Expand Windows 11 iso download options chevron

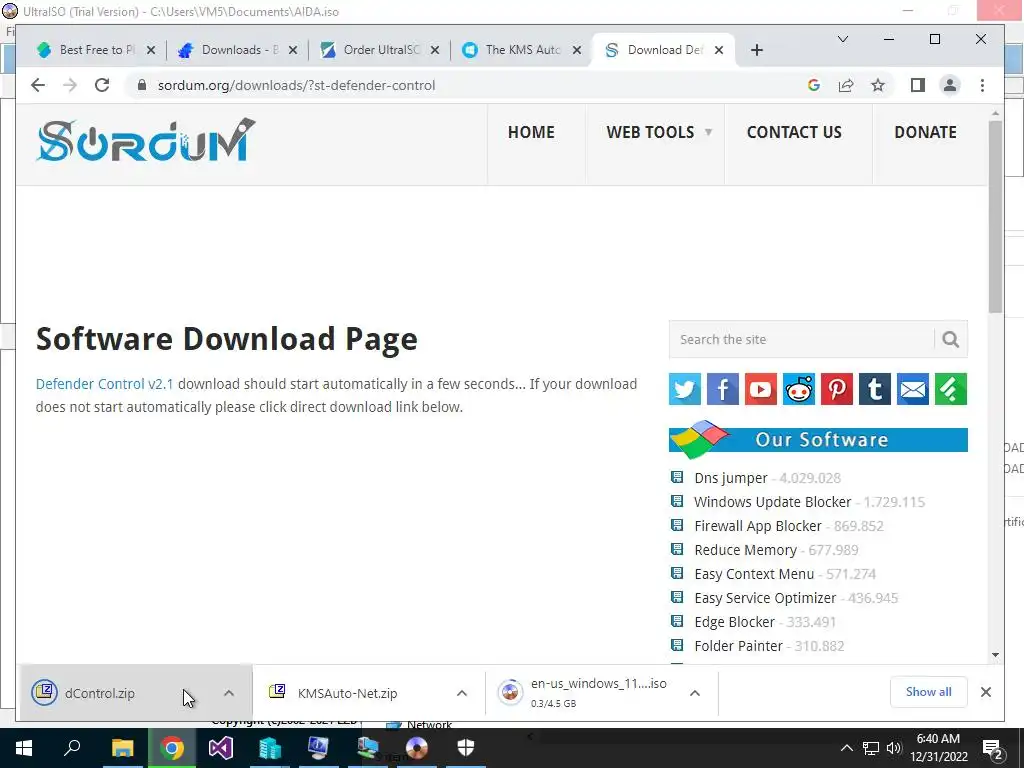[x=695, y=693]
